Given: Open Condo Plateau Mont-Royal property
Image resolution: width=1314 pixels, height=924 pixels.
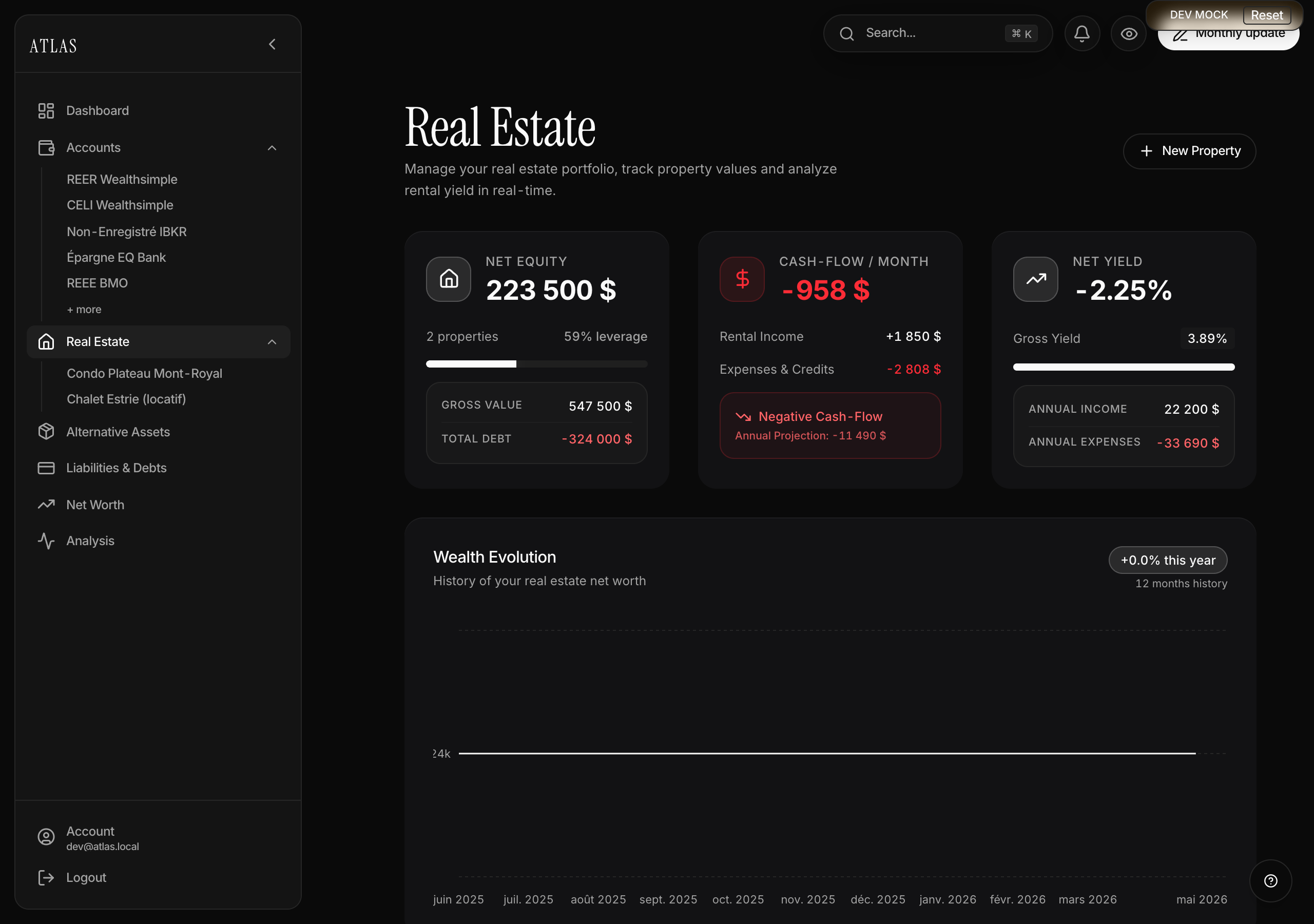Looking at the screenshot, I should (144, 373).
